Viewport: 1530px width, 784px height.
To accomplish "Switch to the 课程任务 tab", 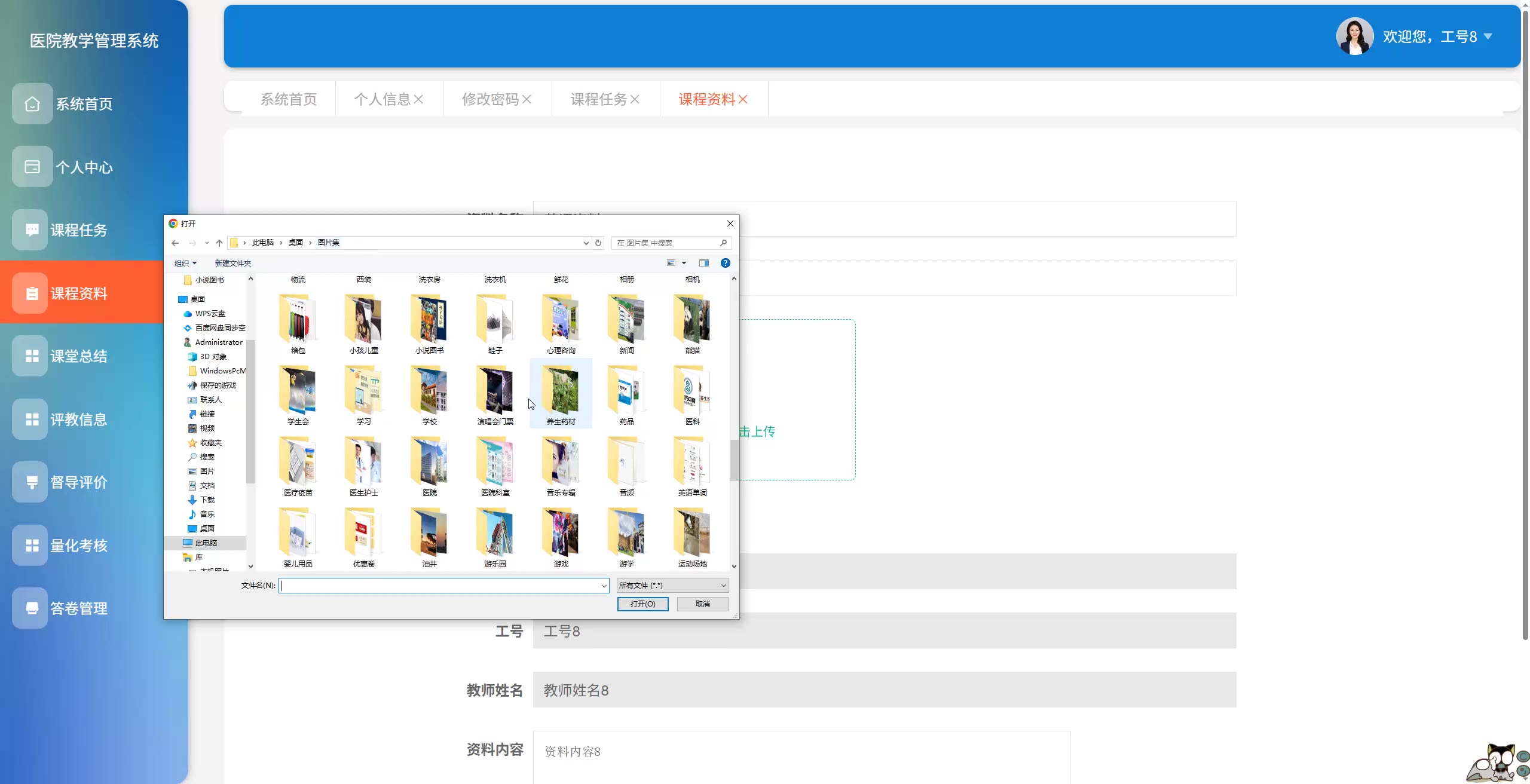I will pyautogui.click(x=598, y=99).
